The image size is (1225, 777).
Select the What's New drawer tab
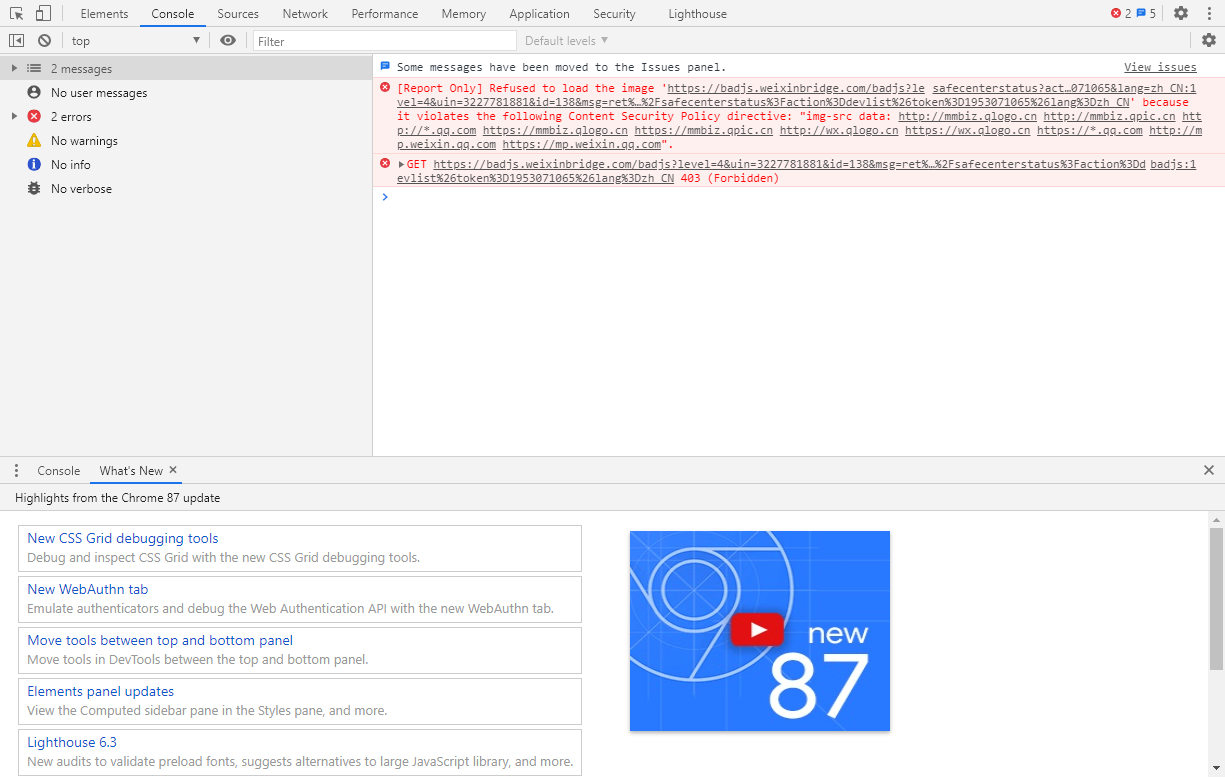click(x=130, y=470)
